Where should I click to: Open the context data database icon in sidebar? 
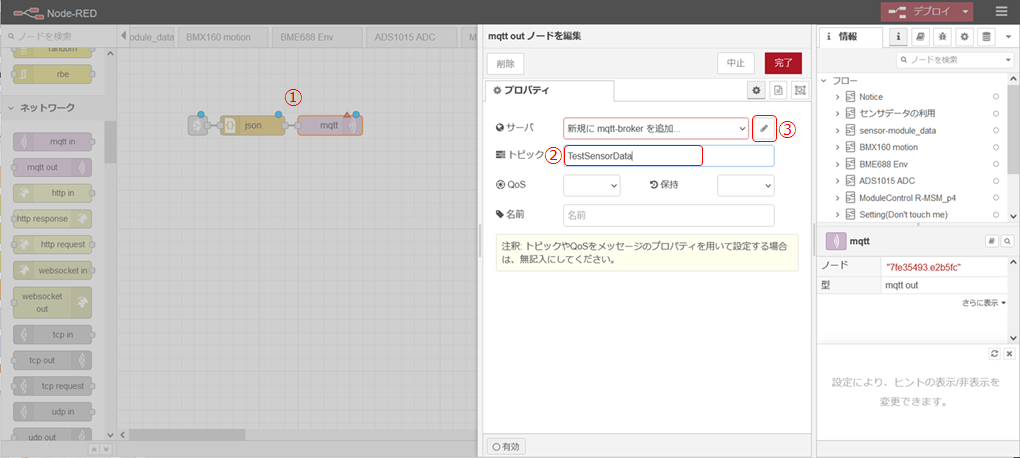point(987,37)
